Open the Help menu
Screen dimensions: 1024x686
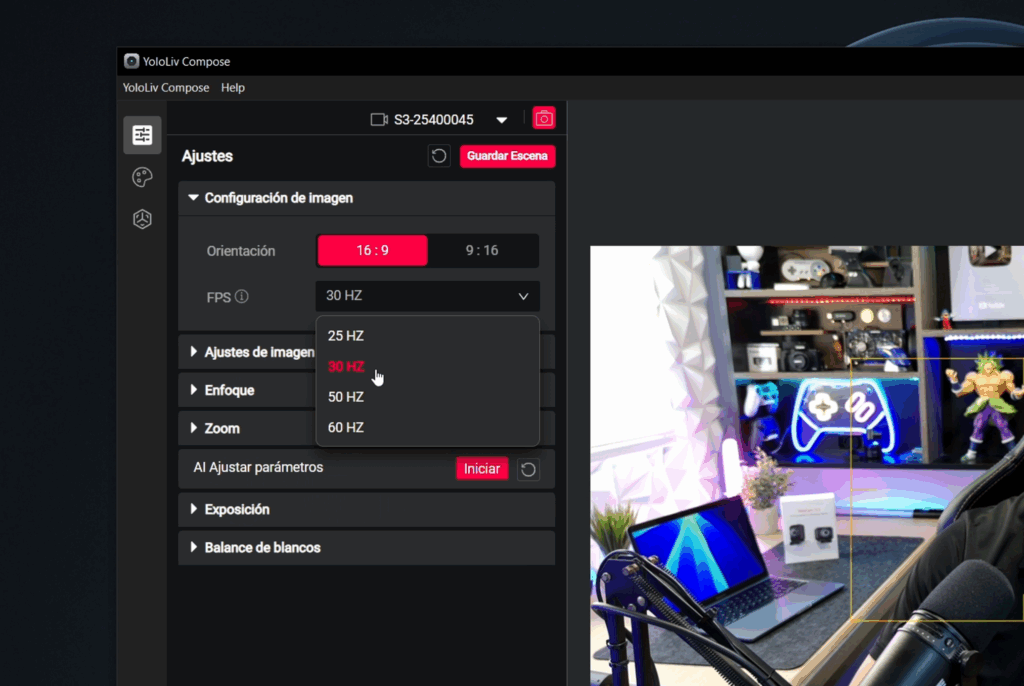[x=233, y=88]
